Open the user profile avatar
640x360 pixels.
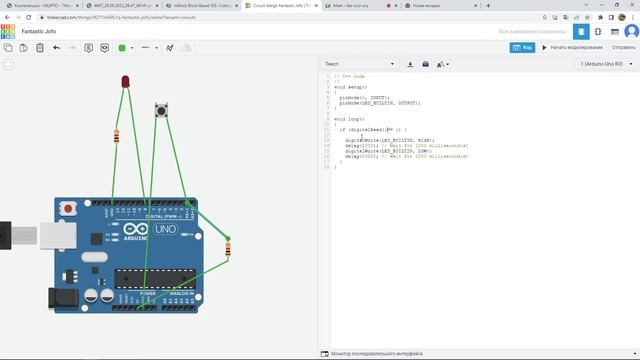[632, 31]
